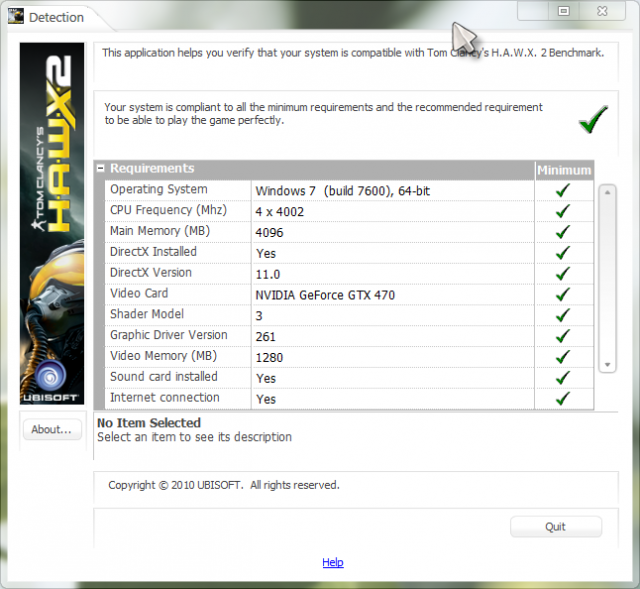Click the 4096 memory value
640x589 pixels.
tap(269, 233)
